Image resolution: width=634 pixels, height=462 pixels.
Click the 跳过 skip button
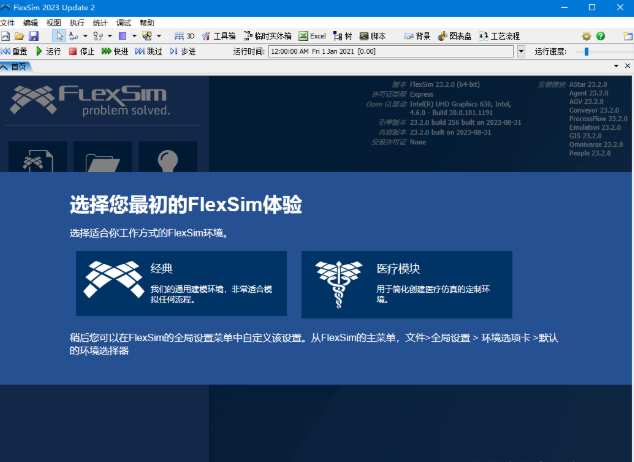148,51
